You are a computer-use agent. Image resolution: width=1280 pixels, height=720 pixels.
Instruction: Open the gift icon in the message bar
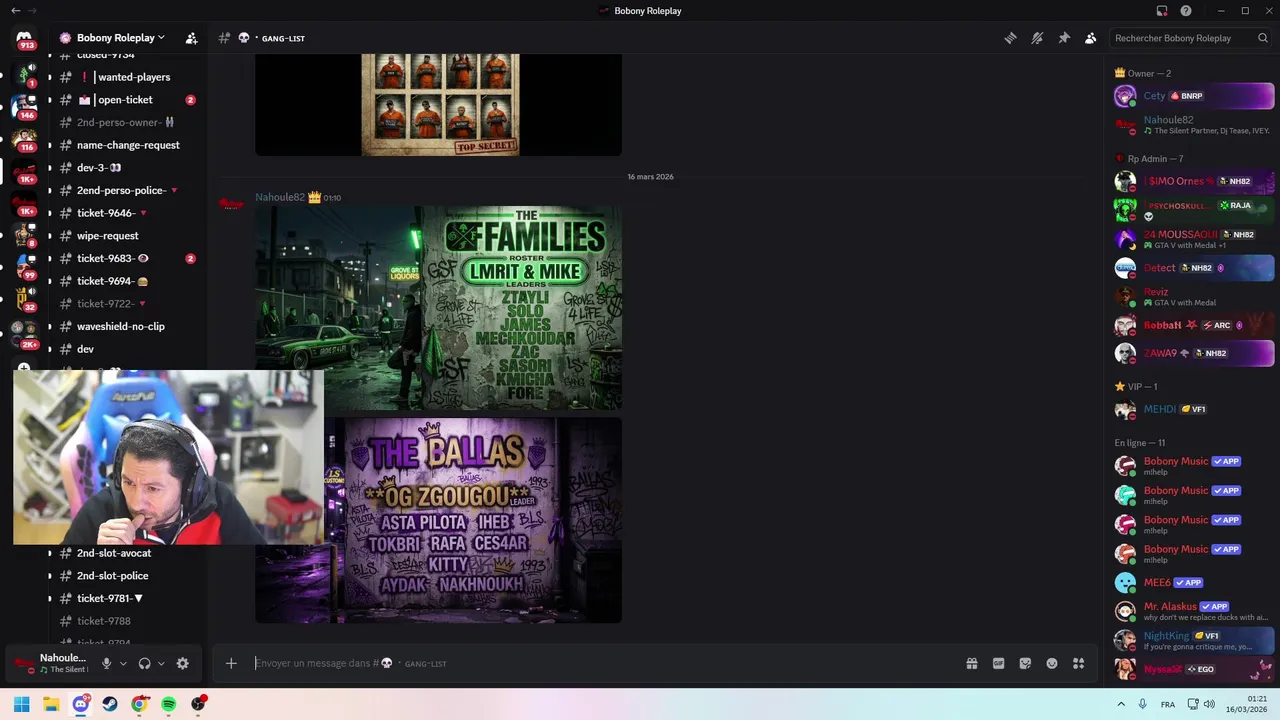(971, 663)
